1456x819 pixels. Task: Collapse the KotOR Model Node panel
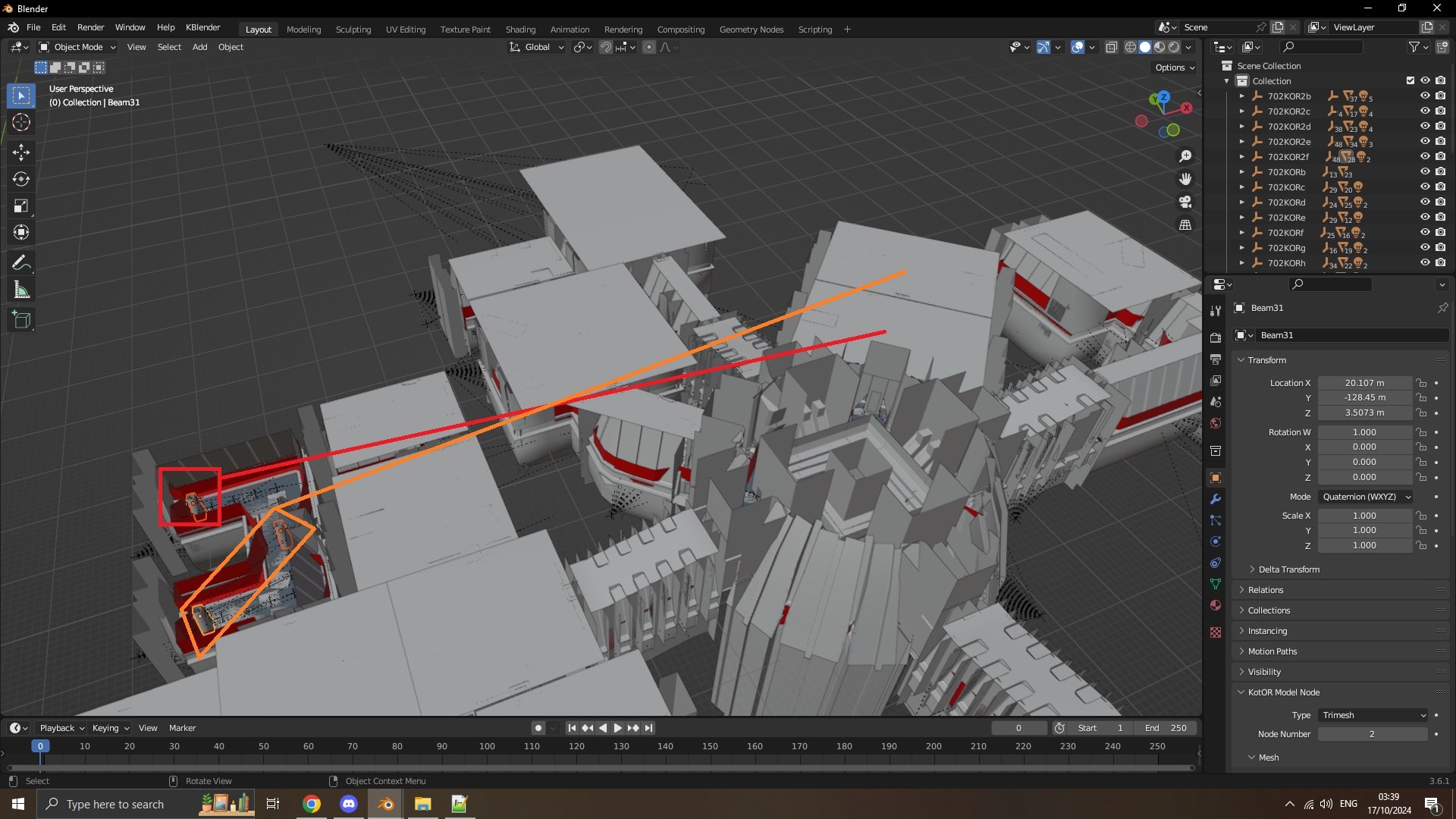pyautogui.click(x=1283, y=692)
